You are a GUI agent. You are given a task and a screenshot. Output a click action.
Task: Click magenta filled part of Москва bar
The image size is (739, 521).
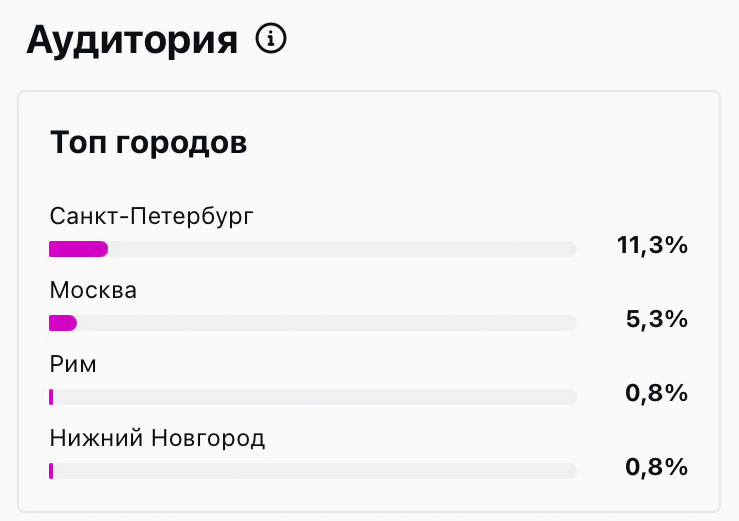(x=62, y=323)
